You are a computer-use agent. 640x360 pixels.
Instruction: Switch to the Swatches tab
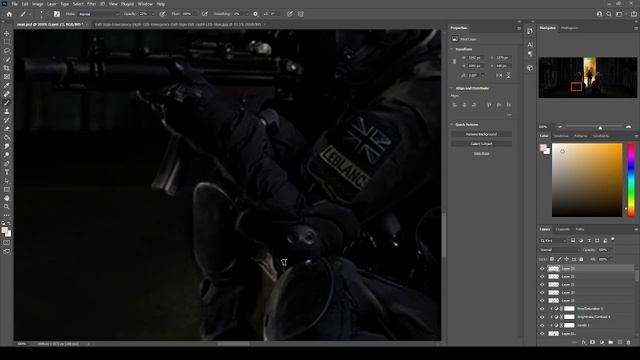tap(561, 136)
